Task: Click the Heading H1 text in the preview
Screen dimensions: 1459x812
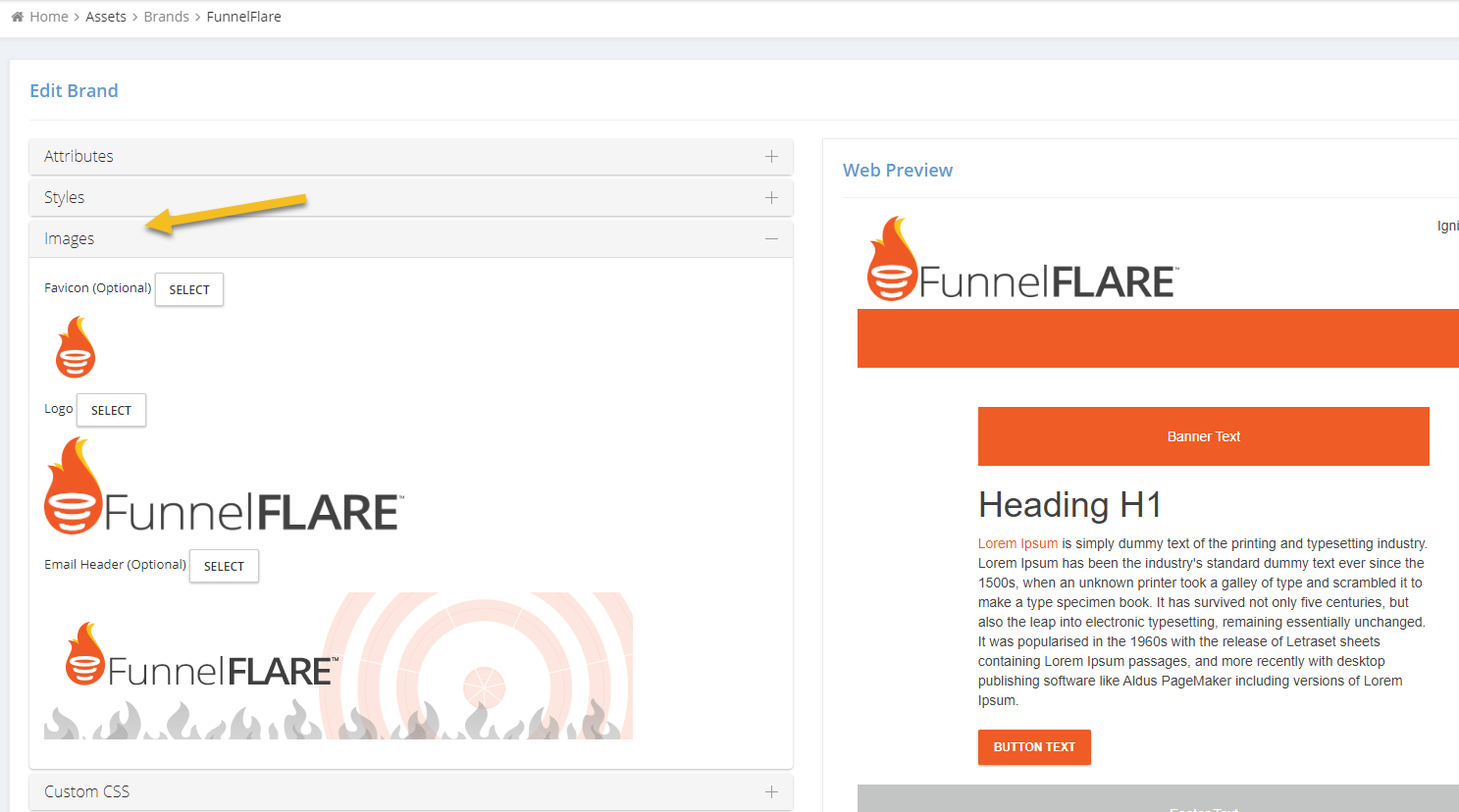Action: point(1070,505)
